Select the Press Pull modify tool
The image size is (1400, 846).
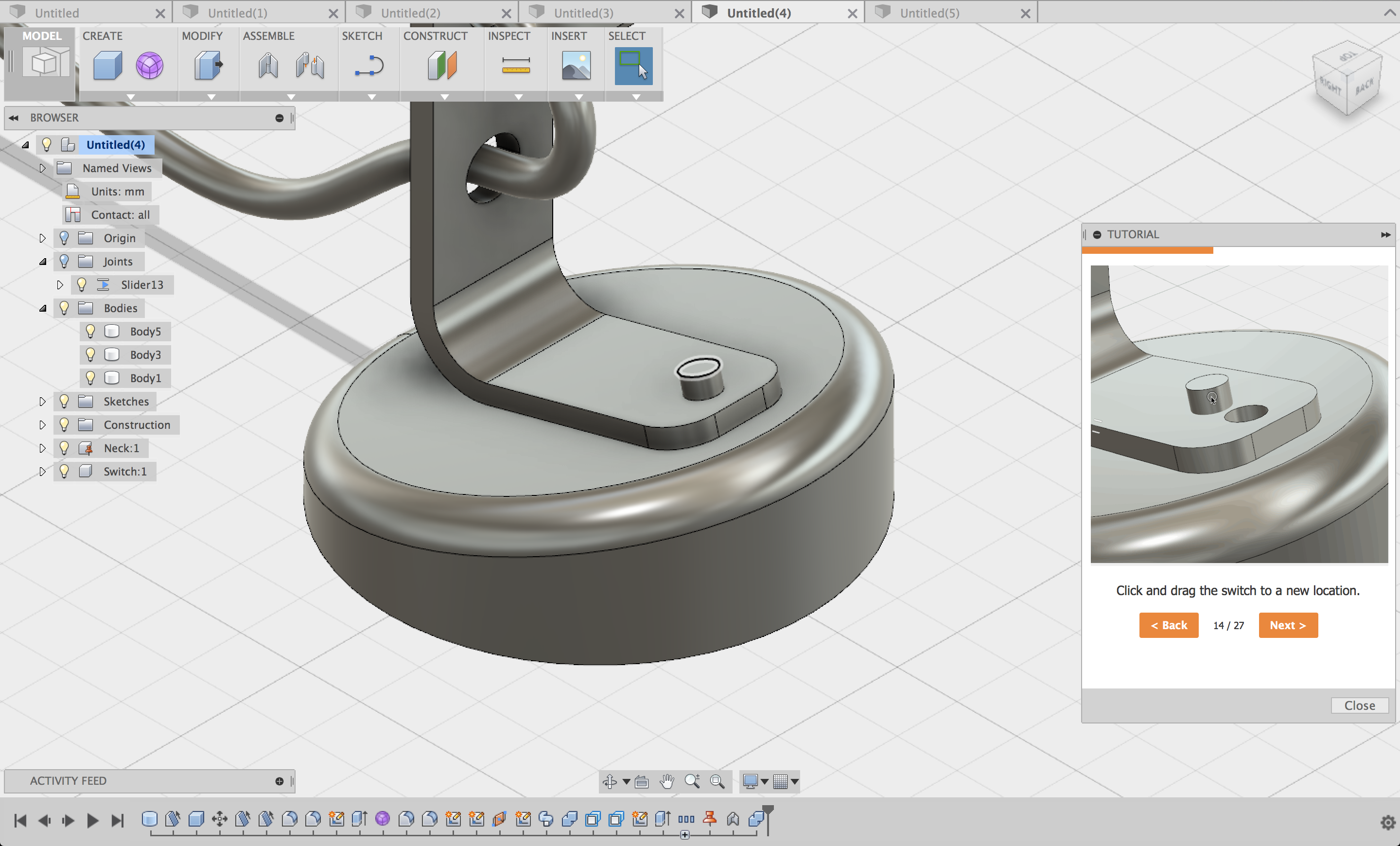click(208, 65)
